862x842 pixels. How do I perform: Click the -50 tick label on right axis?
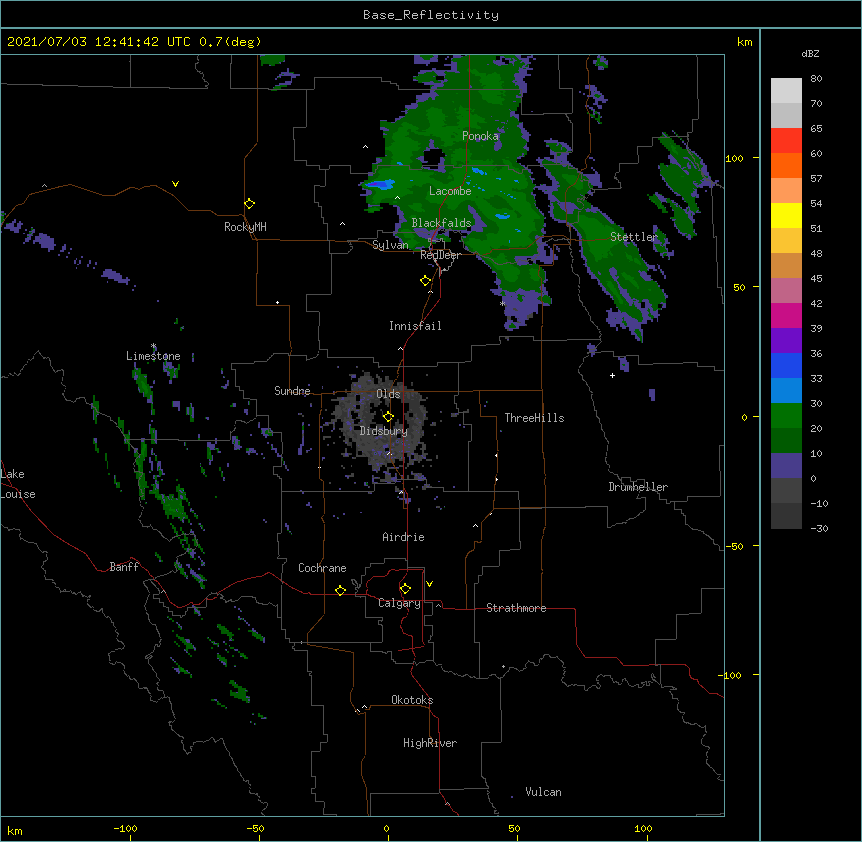coord(734,546)
